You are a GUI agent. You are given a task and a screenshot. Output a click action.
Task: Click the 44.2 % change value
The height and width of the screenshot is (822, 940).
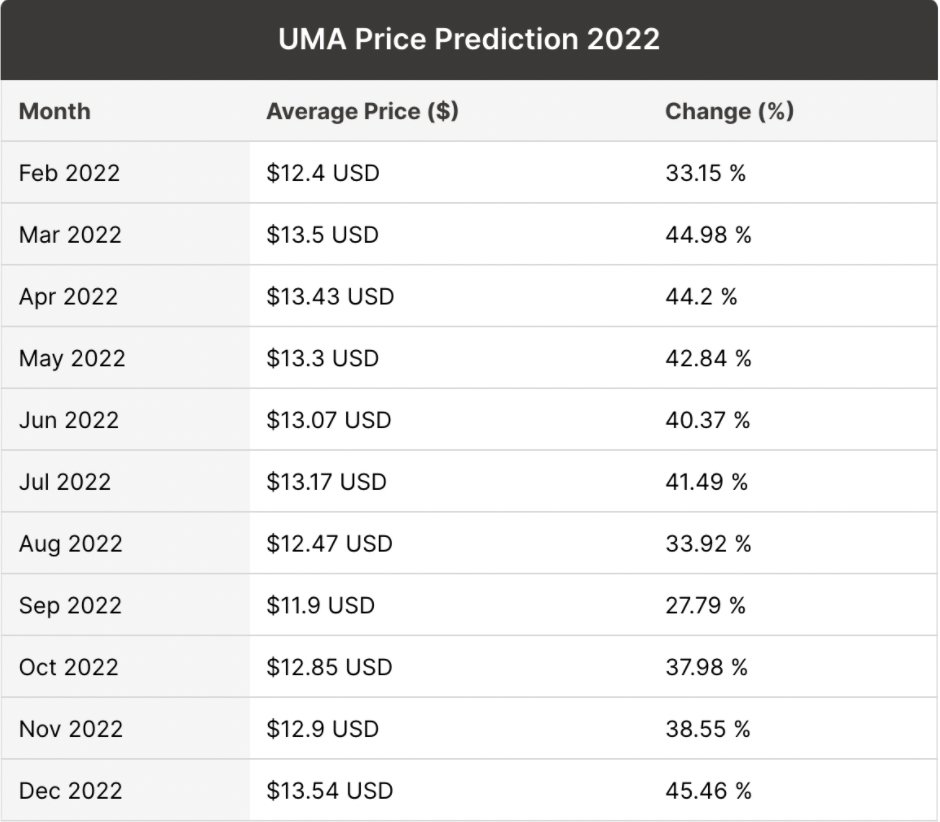click(701, 297)
